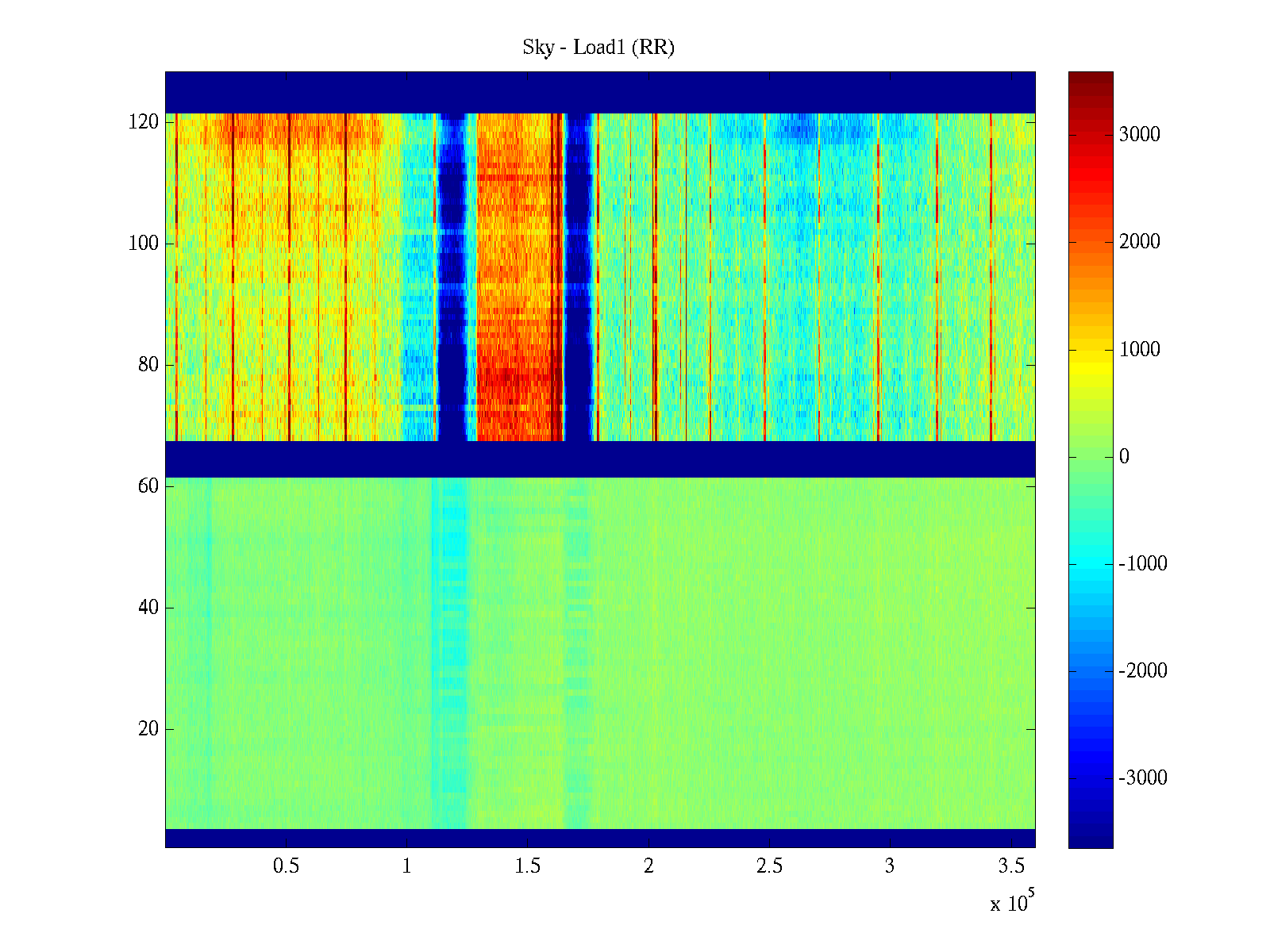Click the x-axis tick label 2.5

point(769,866)
